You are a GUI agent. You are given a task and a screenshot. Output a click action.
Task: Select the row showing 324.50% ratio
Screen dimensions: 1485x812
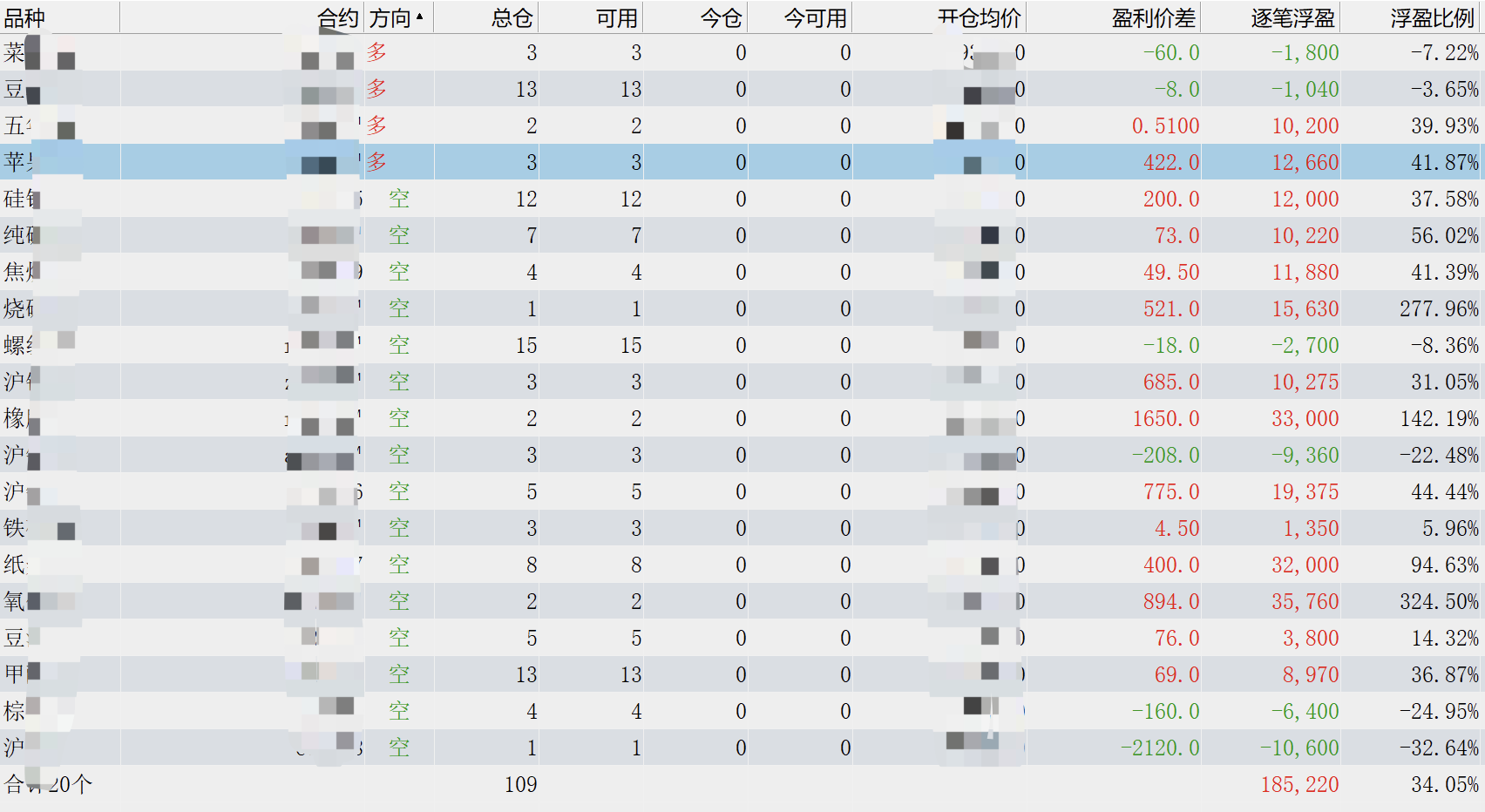[x=1439, y=602]
